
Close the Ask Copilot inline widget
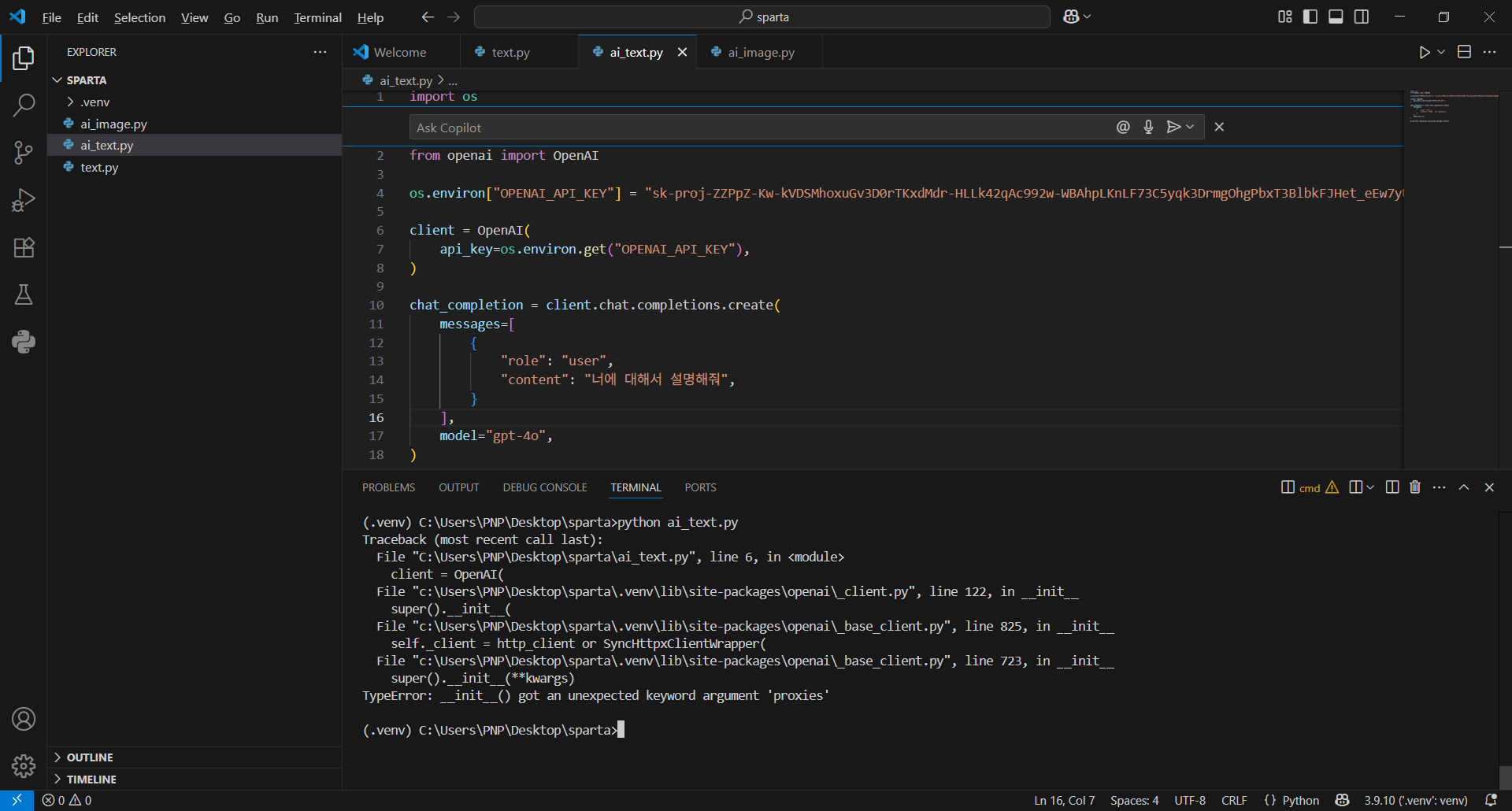tap(1219, 127)
